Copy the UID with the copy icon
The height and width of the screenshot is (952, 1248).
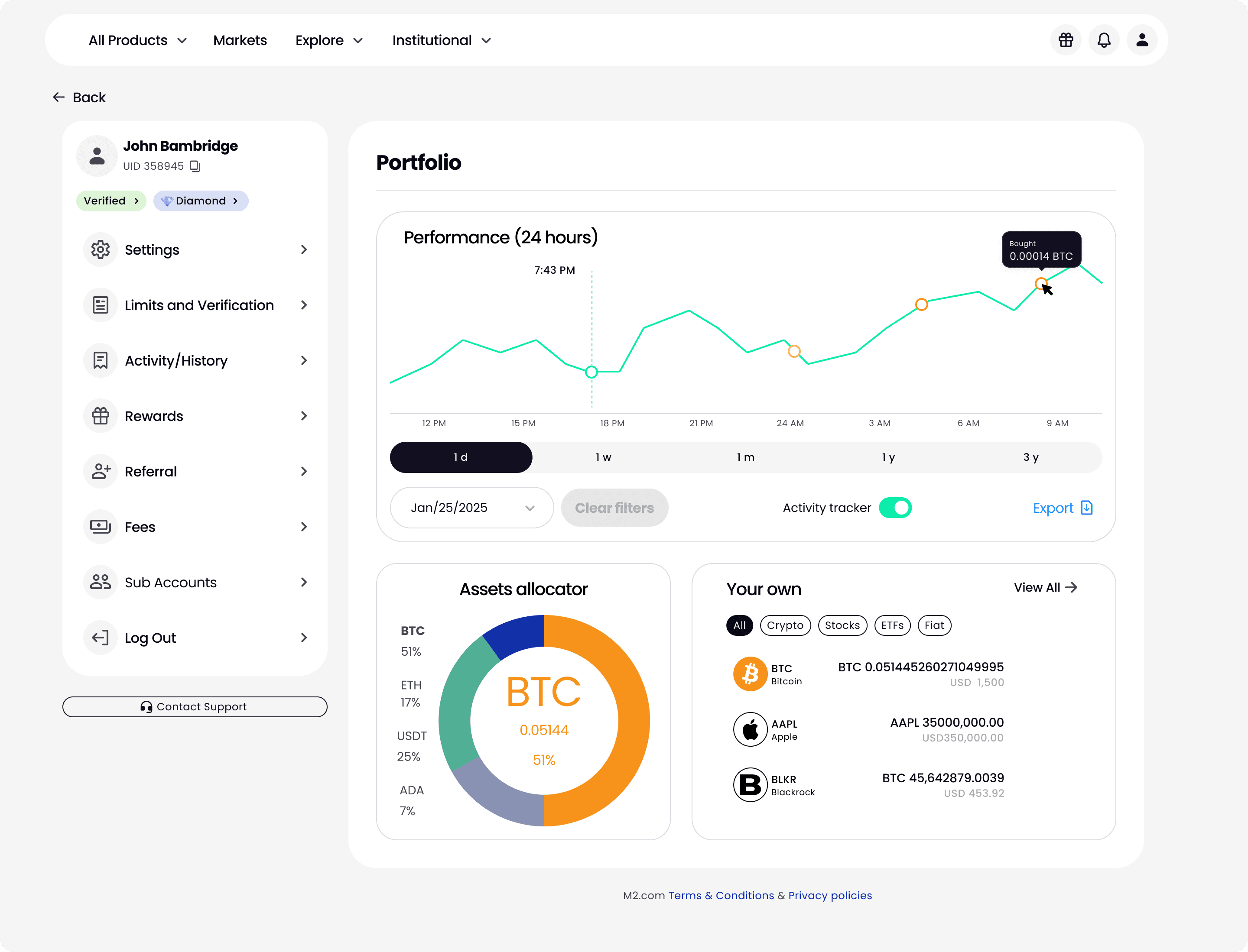[195, 166]
